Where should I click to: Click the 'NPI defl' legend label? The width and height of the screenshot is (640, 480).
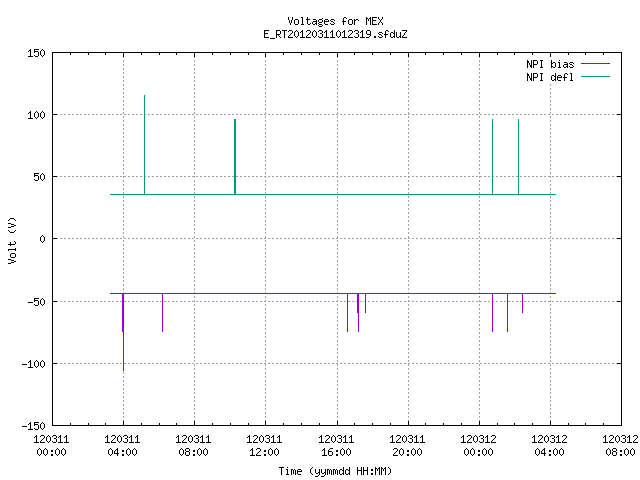pyautogui.click(x=550, y=77)
